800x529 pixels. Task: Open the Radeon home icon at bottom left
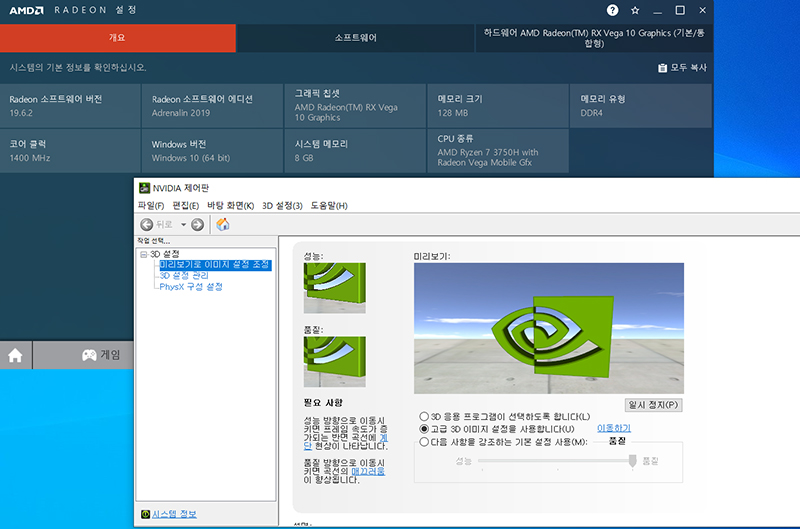[x=15, y=355]
